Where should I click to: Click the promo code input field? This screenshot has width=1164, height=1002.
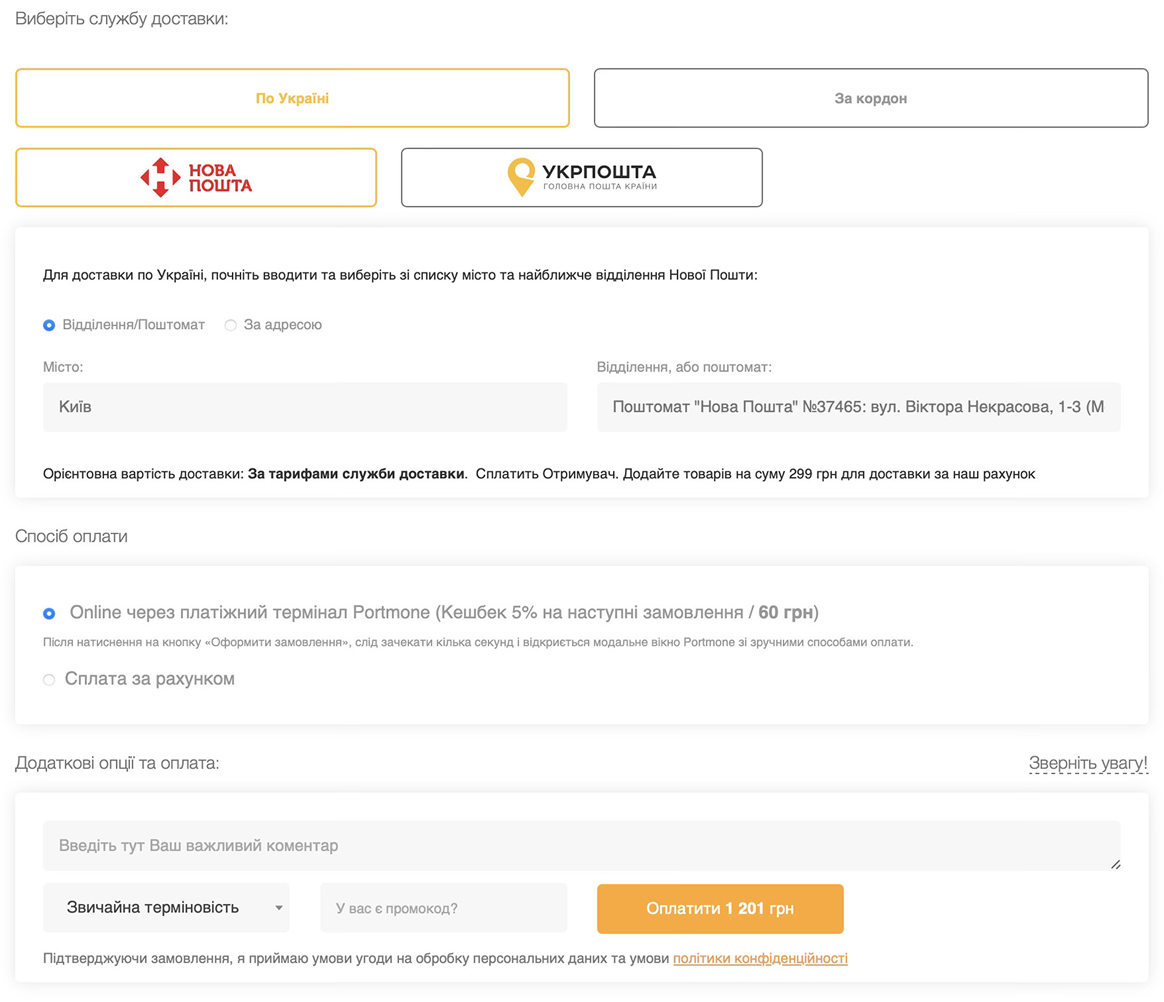(443, 908)
